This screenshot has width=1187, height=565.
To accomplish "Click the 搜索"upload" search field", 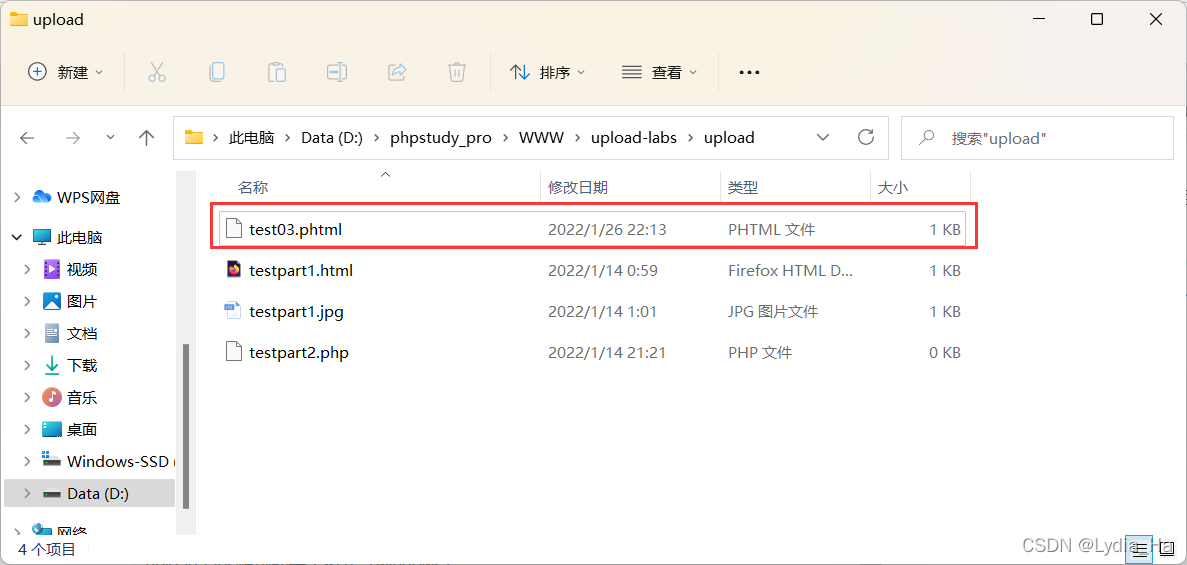I will [x=1037, y=138].
